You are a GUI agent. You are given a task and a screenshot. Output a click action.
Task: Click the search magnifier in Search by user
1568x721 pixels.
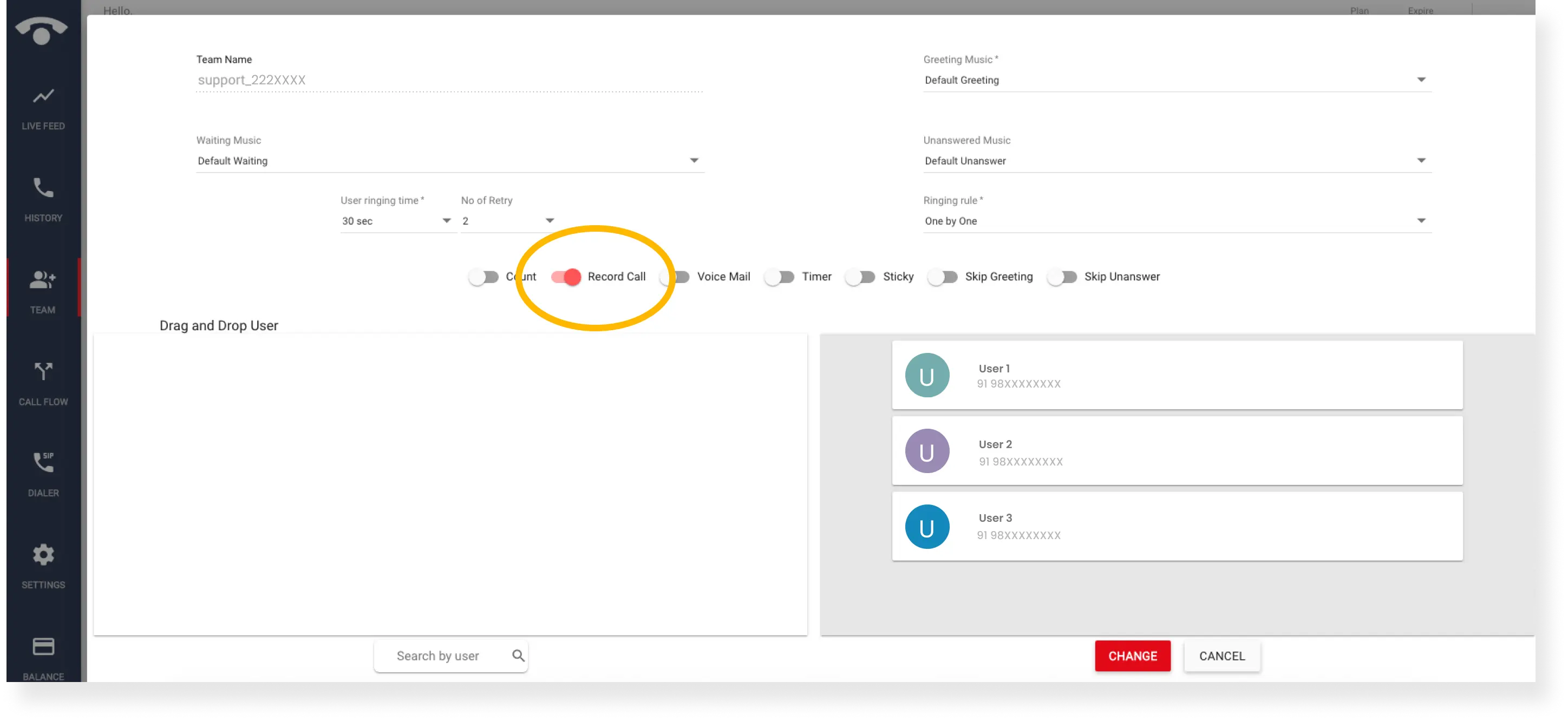click(518, 656)
